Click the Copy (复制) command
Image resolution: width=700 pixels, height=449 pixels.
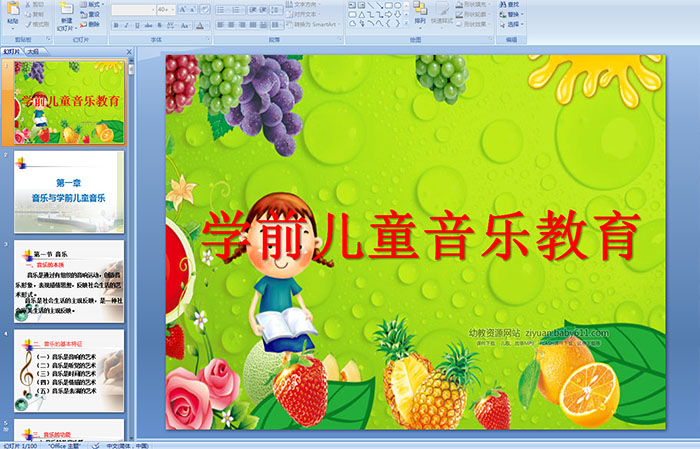34,14
